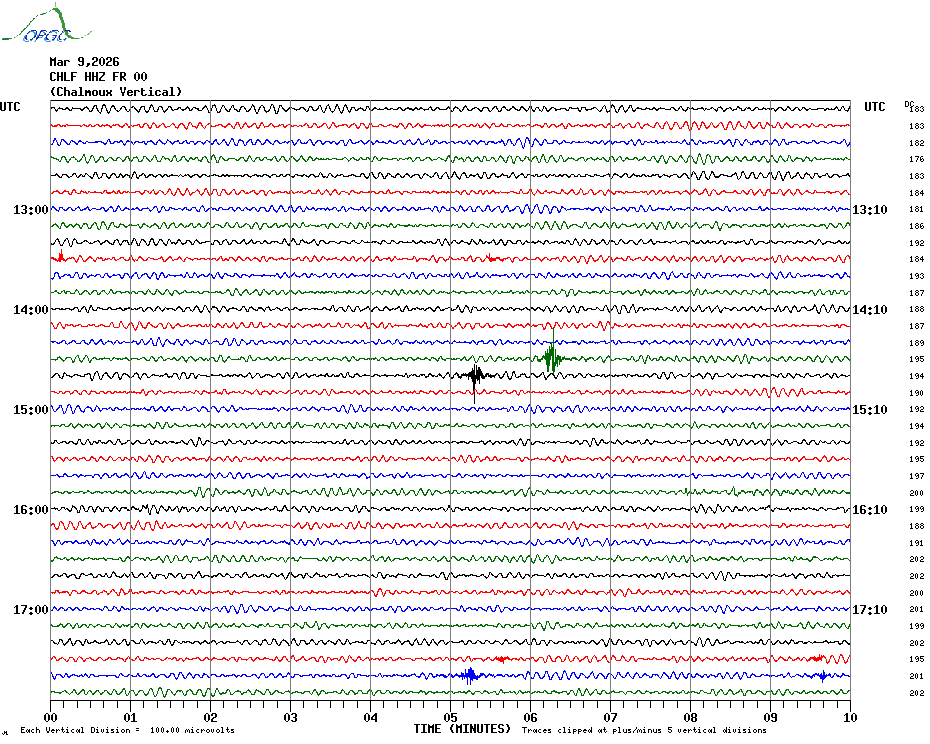
Task: Click the 17:10 label on right axis
Action: click(x=870, y=610)
